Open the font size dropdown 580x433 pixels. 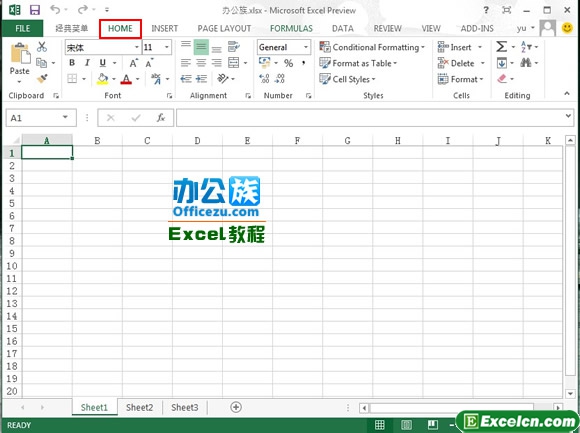coord(167,47)
